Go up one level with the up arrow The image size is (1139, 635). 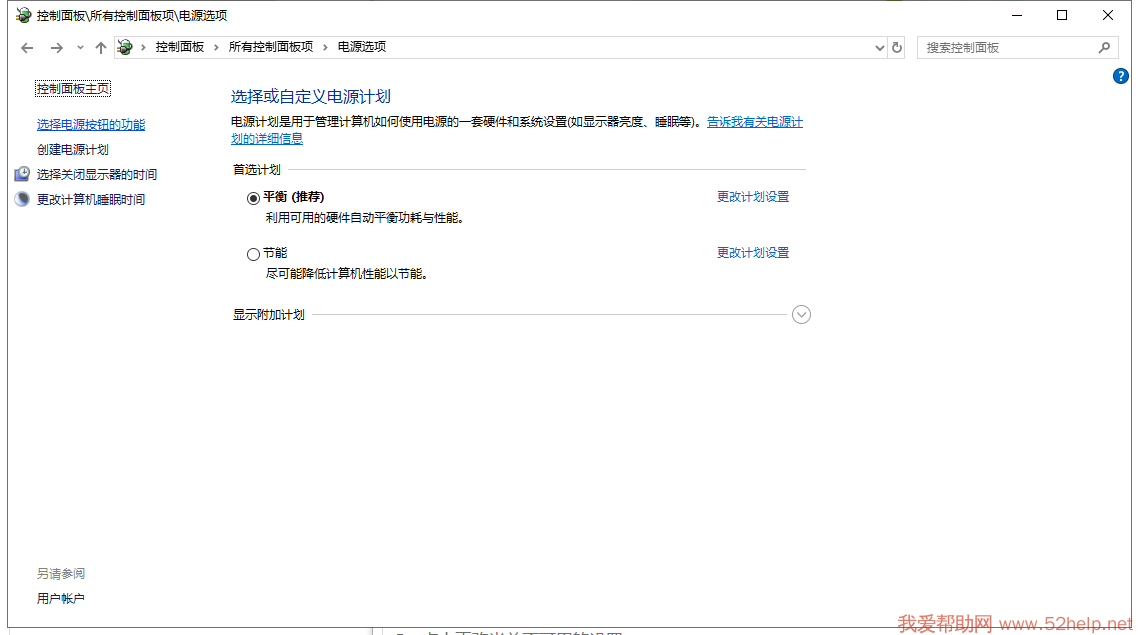tap(100, 48)
